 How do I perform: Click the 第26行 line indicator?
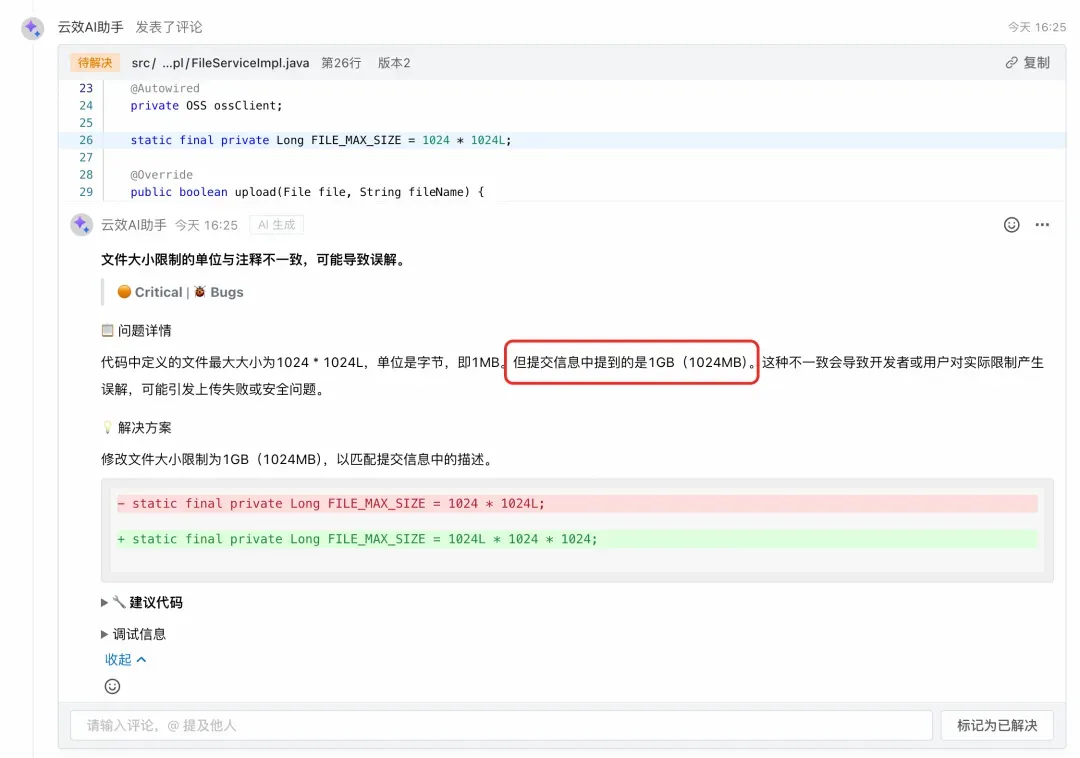click(341, 63)
